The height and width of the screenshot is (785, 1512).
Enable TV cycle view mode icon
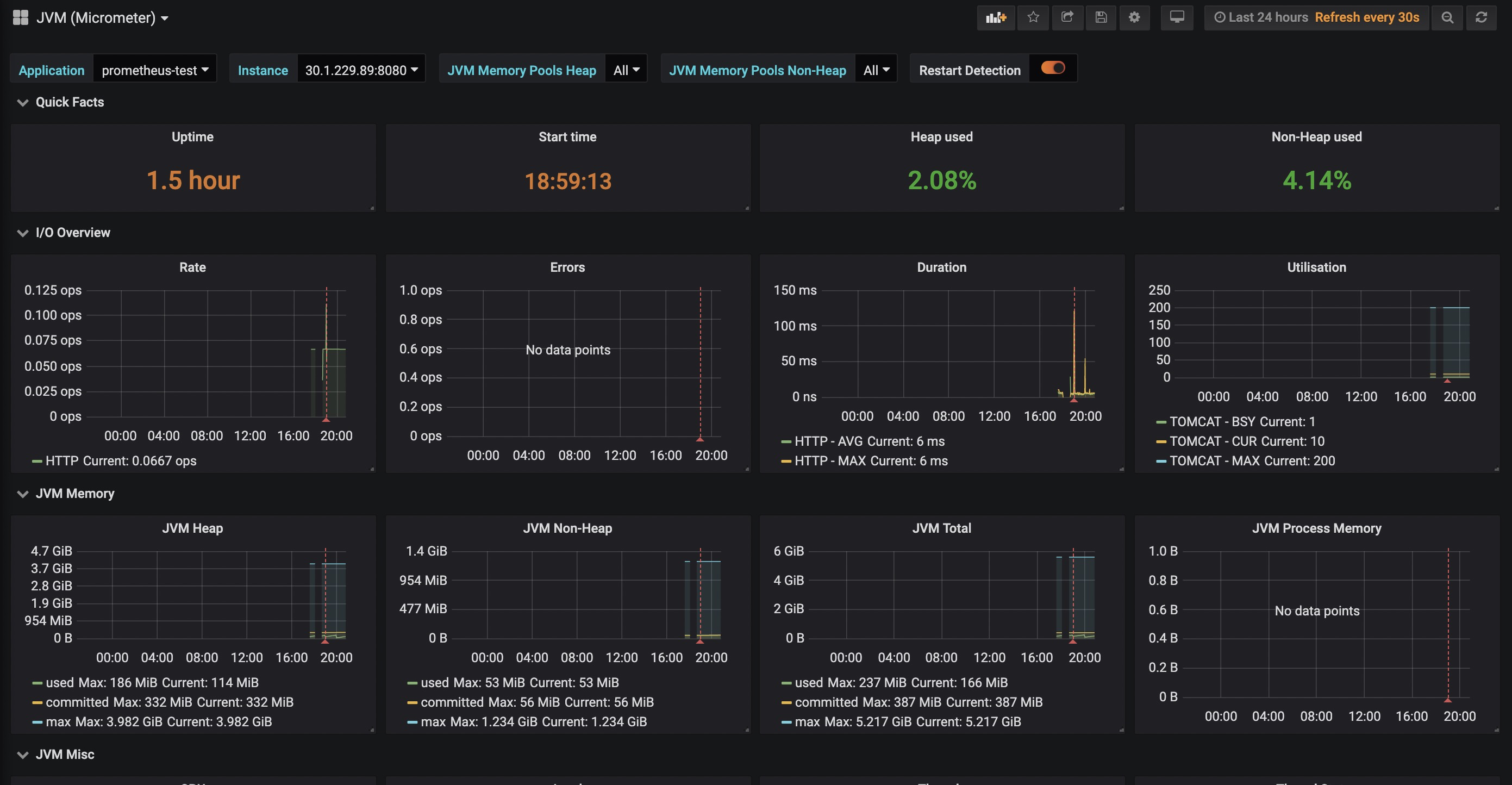[x=1177, y=17]
